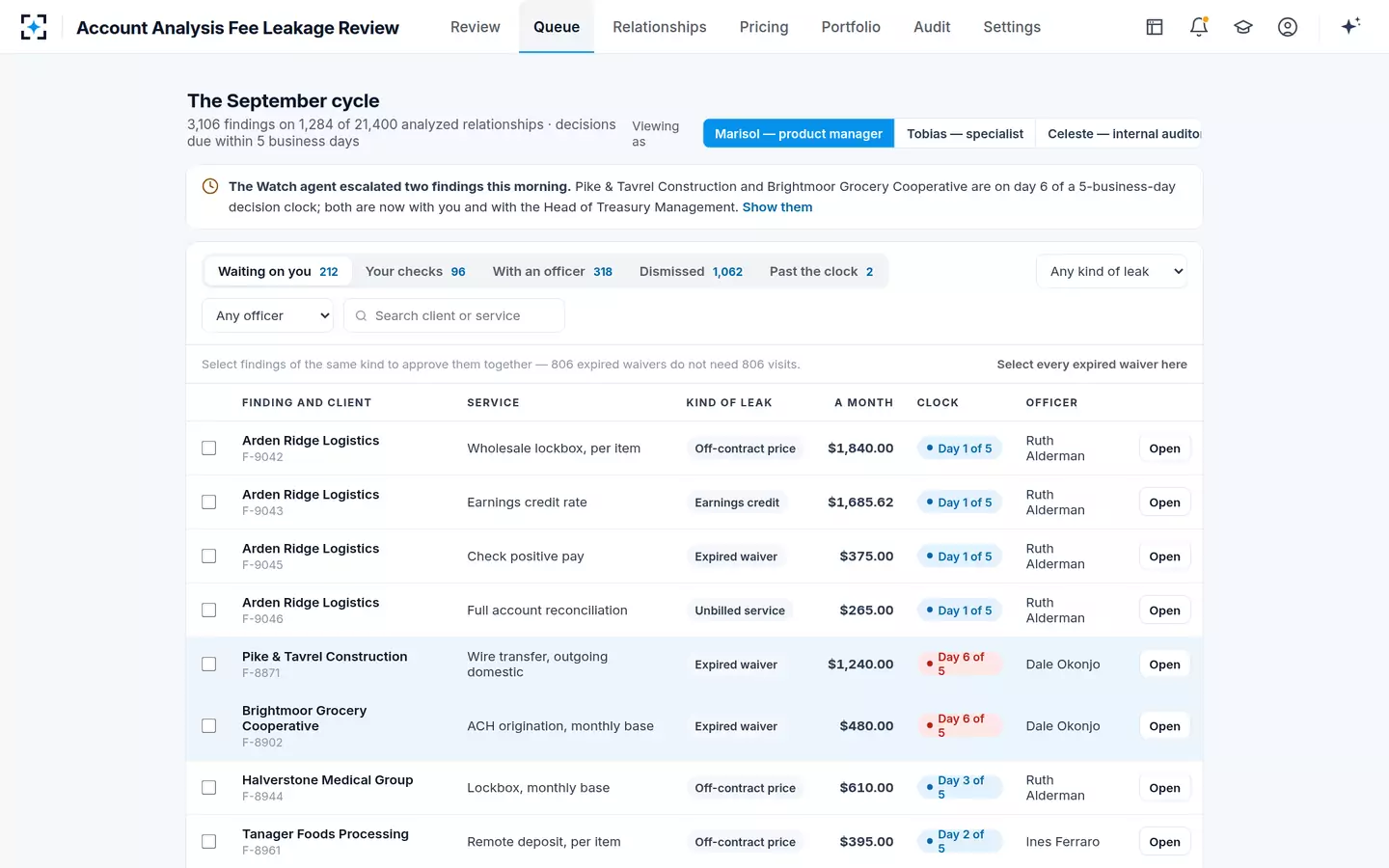The width and height of the screenshot is (1389, 868).
Task: Tick Brightmoor Grocery Cooperative checkbox
Action: pyautogui.click(x=208, y=726)
